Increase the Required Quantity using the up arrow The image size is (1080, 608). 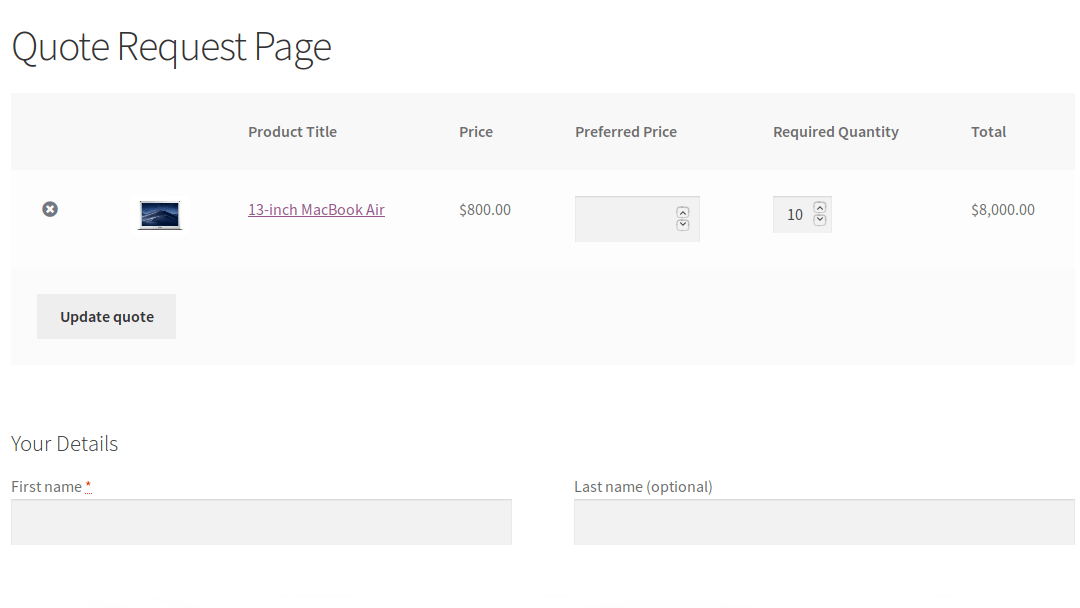pyautogui.click(x=820, y=208)
